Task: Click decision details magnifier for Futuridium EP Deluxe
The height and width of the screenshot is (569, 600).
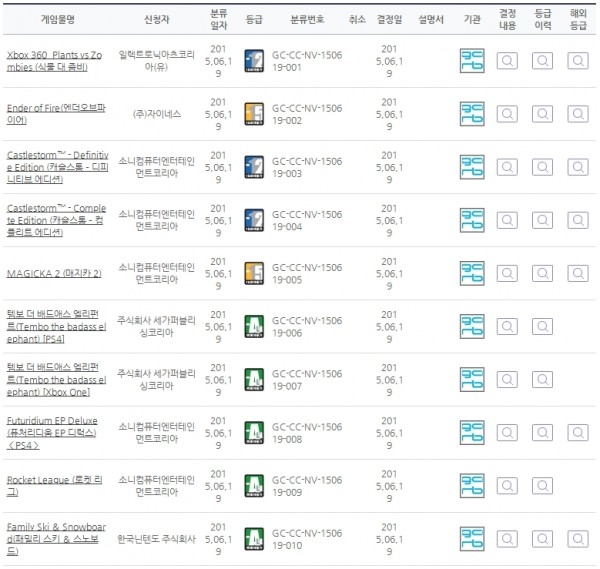Action: click(x=507, y=432)
